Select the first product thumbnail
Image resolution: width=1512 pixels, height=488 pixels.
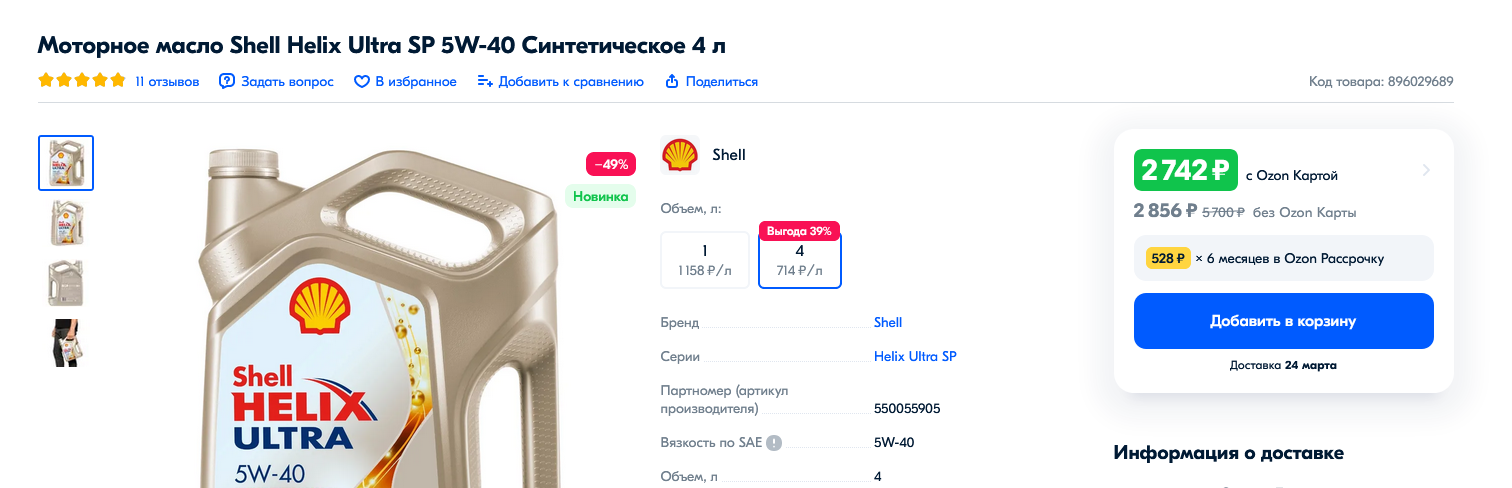(66, 162)
